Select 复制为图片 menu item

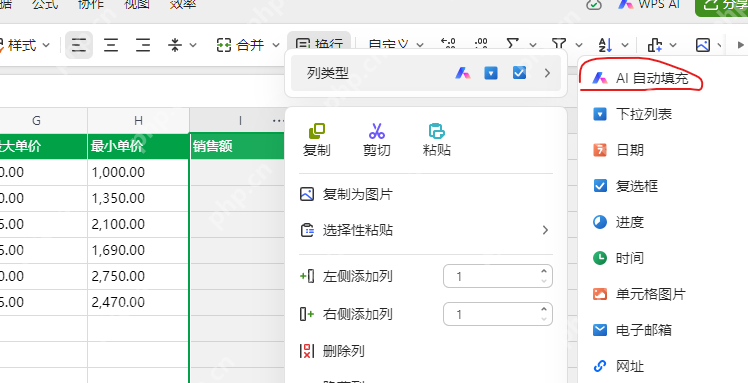426,195
